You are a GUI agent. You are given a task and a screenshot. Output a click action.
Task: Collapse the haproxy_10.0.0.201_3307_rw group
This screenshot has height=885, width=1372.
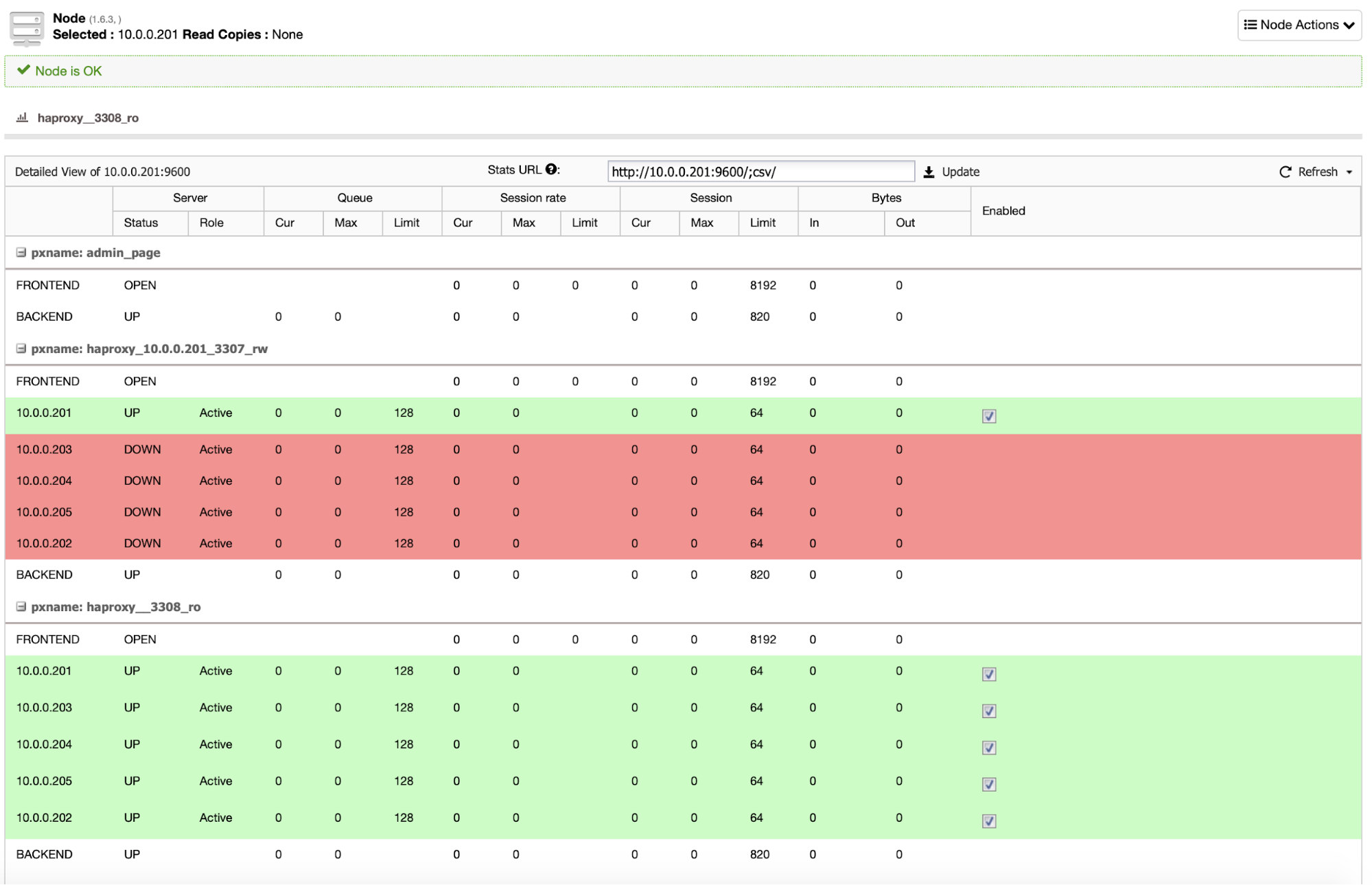(x=21, y=349)
